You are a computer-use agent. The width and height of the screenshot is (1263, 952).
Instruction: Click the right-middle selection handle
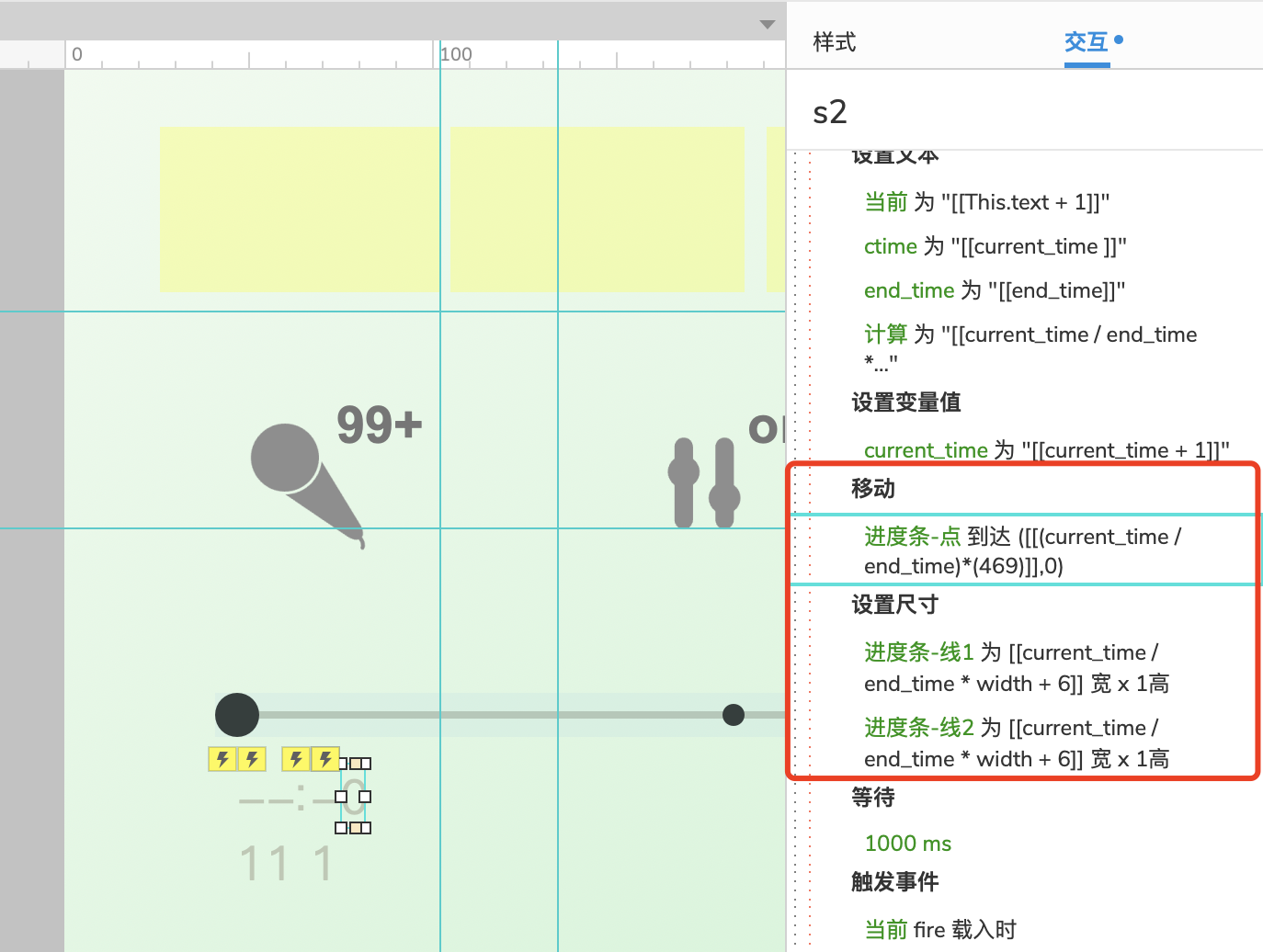365,797
